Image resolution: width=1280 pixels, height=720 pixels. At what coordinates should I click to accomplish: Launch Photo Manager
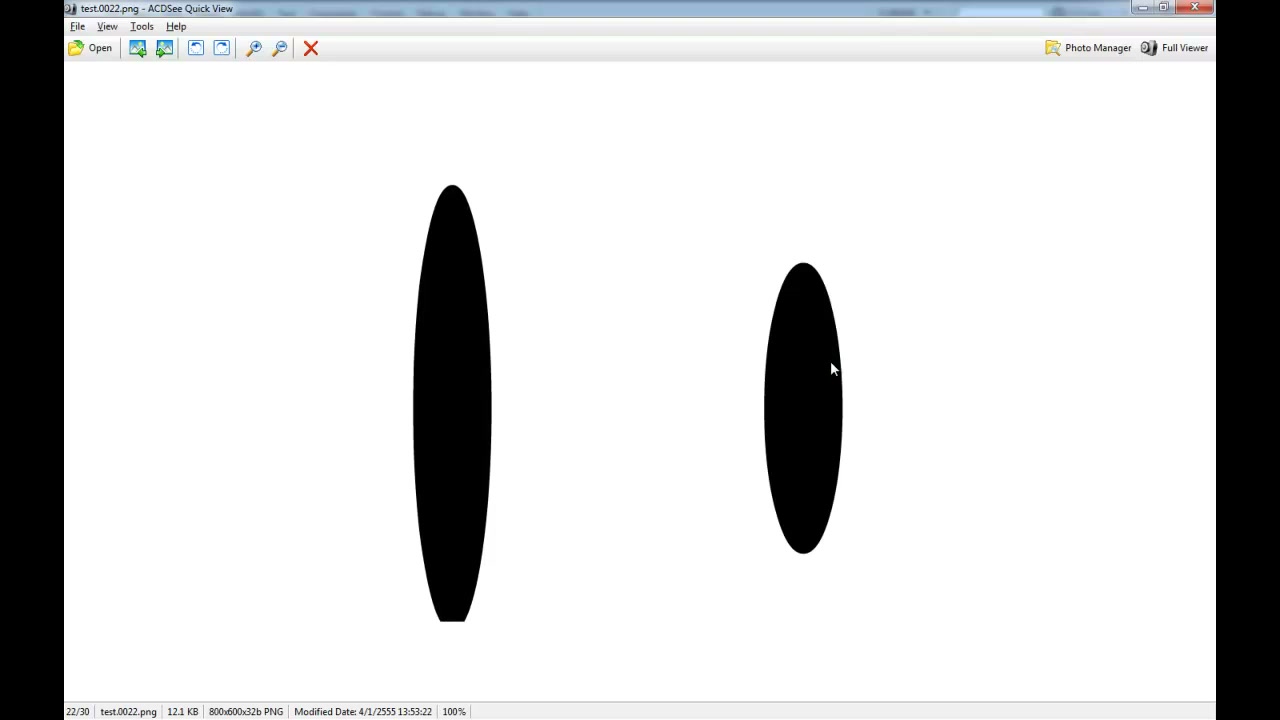click(1088, 48)
